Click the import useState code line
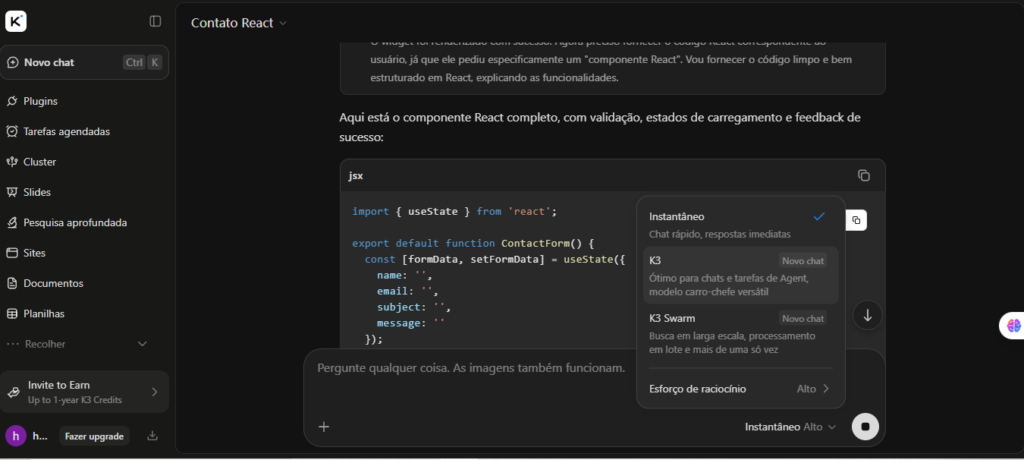This screenshot has width=1024, height=460. tap(454, 212)
